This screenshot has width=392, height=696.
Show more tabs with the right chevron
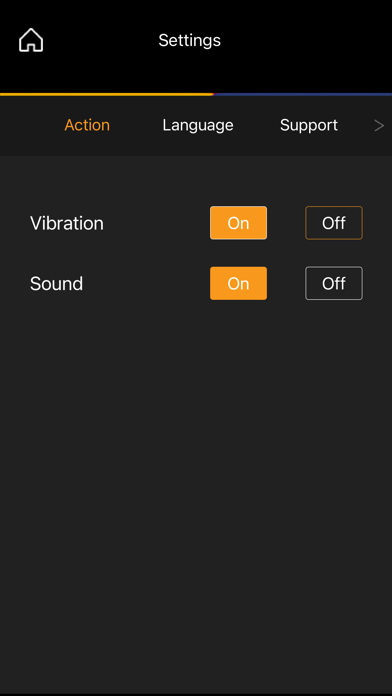(379, 126)
